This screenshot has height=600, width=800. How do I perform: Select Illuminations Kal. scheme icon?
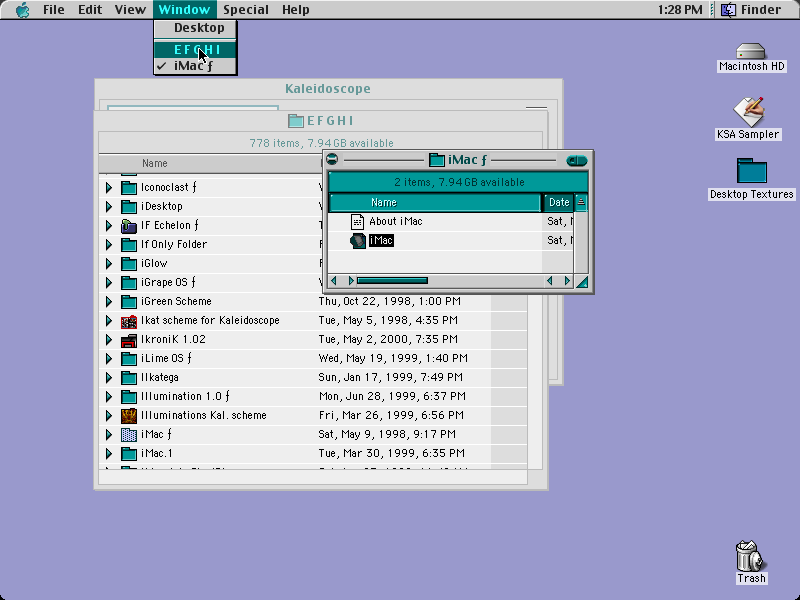coord(129,416)
